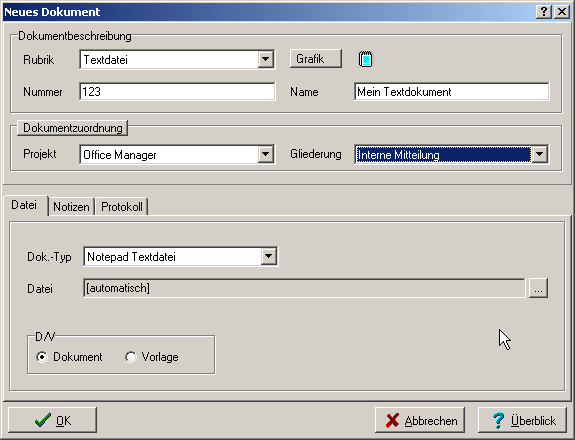Click into the Nummer input field
575x440 pixels.
(x=177, y=91)
